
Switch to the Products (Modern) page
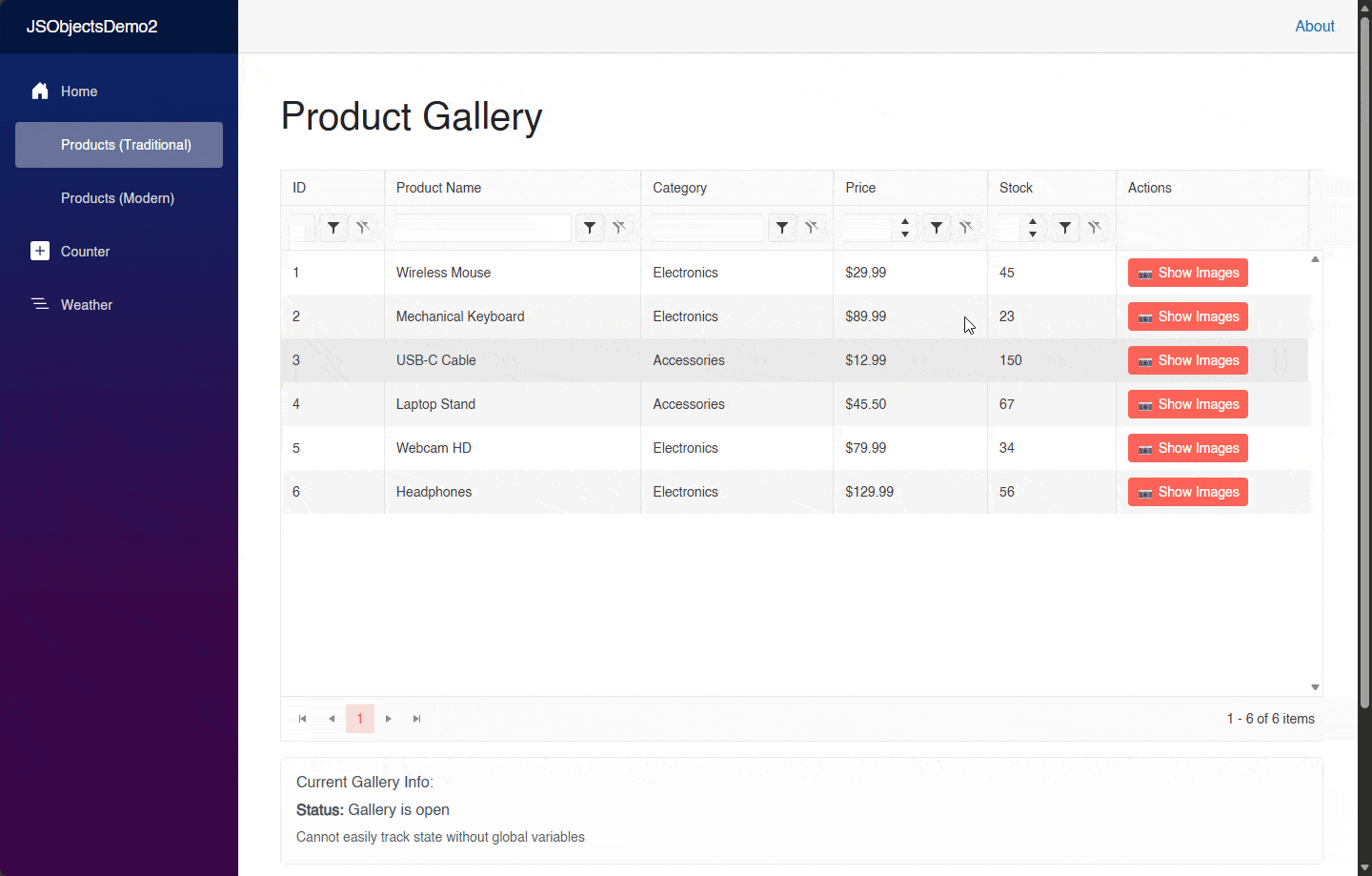pyautogui.click(x=118, y=197)
